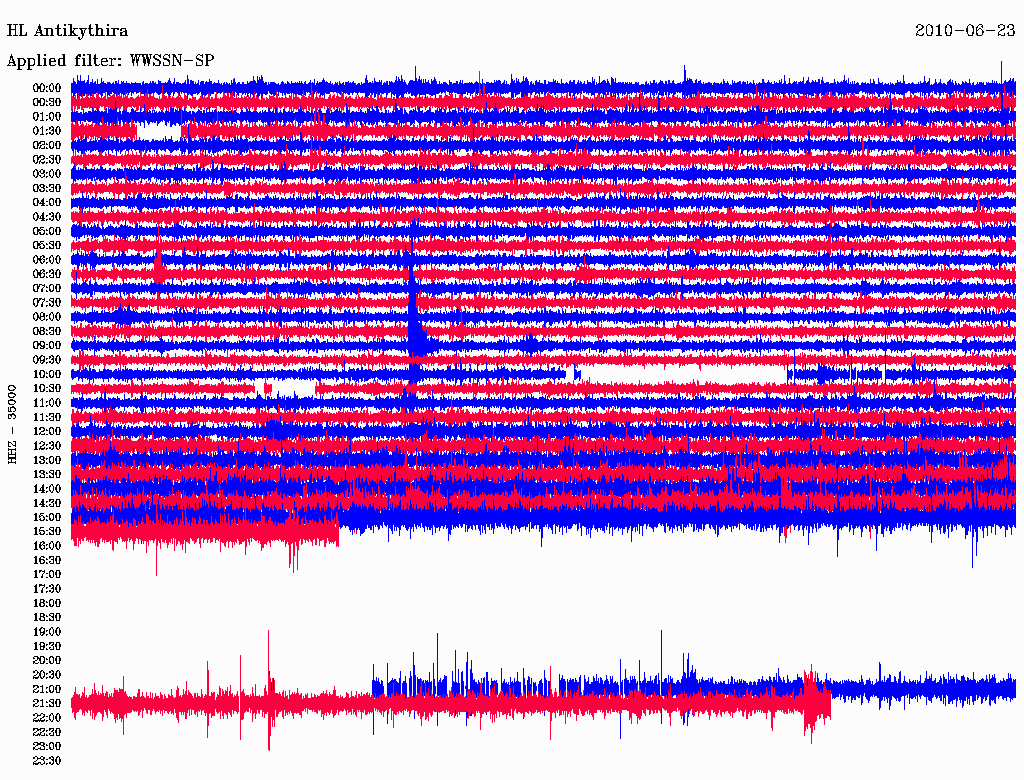This screenshot has width=1024, height=780.
Task: Select the 18:00 time label
Action: click(47, 604)
